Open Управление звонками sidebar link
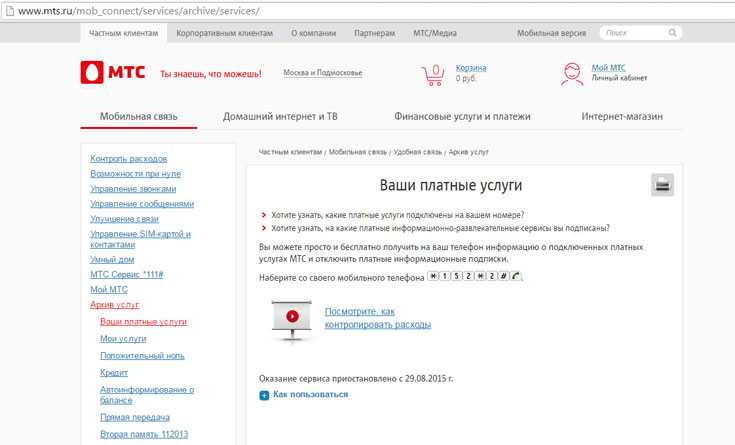Screen dimensions: 735x445 click(133, 189)
